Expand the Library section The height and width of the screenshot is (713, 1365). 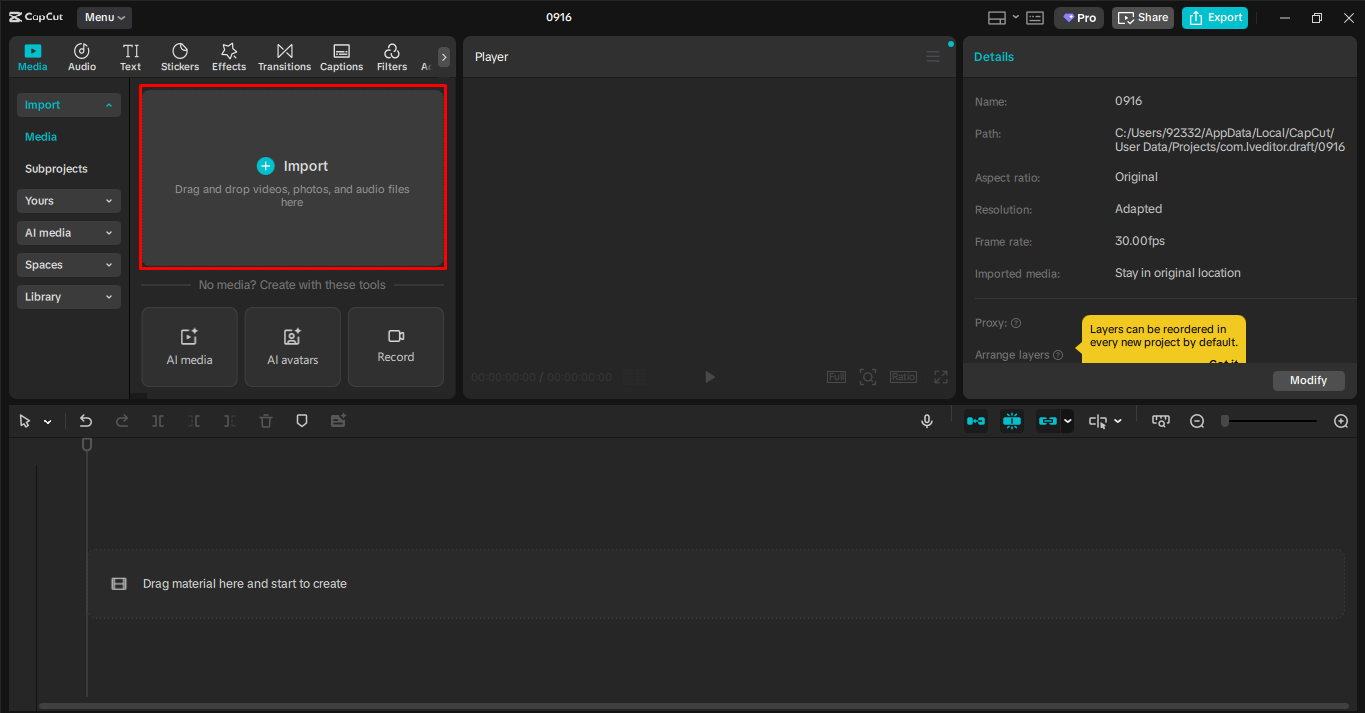click(68, 296)
